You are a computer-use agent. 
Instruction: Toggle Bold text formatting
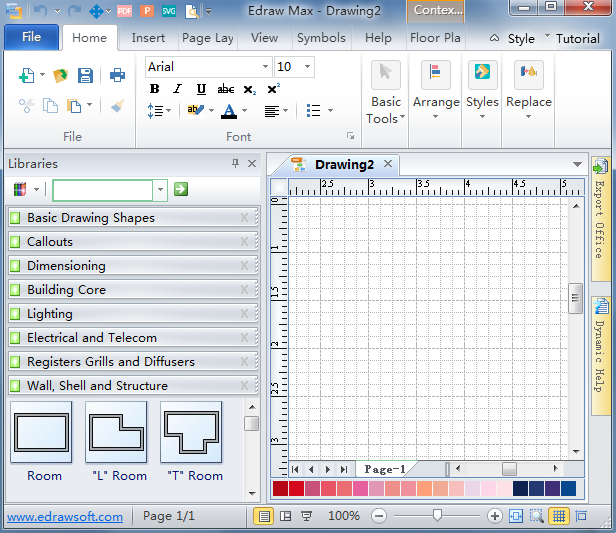pyautogui.click(x=154, y=89)
